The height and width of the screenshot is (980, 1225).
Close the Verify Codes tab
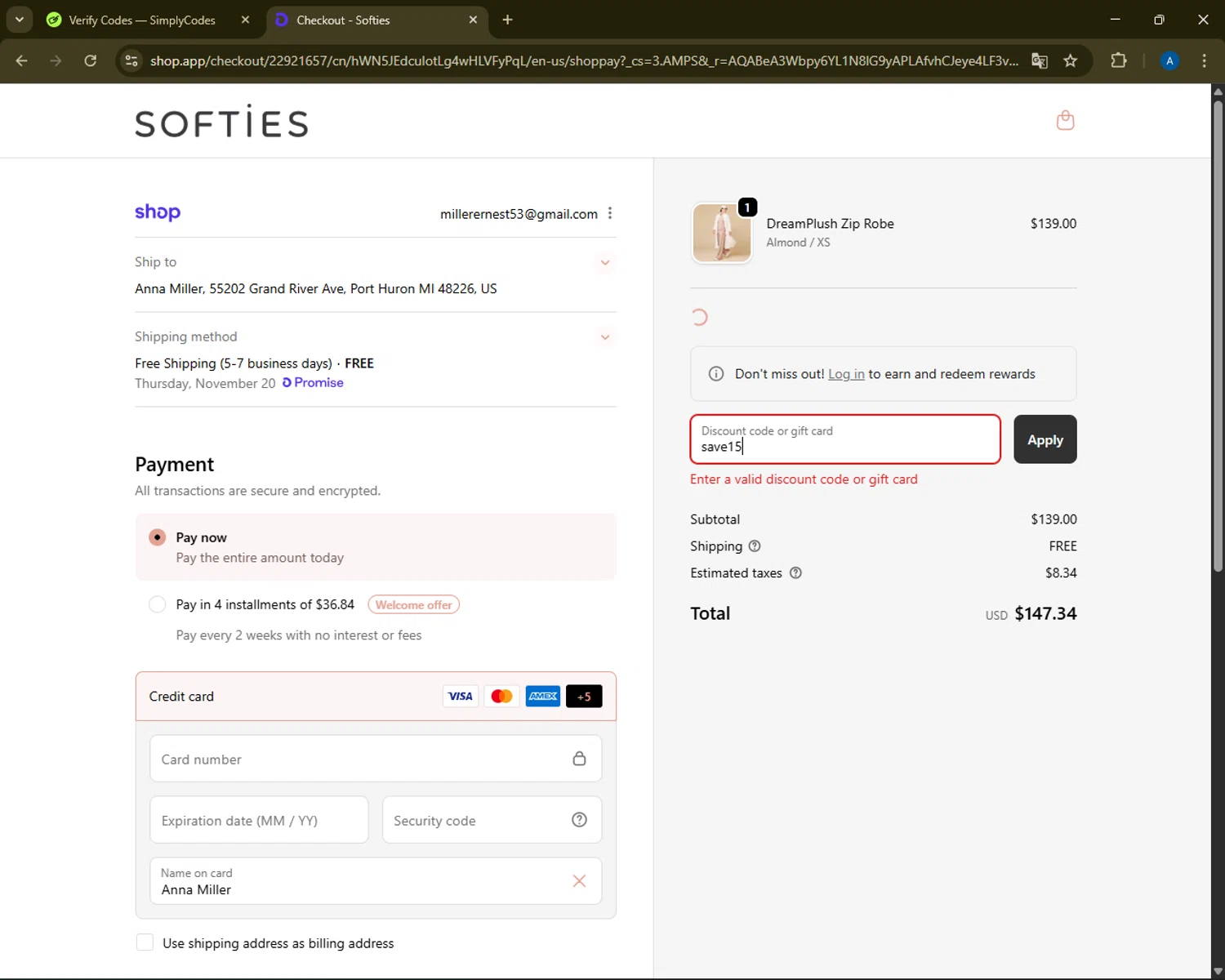coord(245,20)
